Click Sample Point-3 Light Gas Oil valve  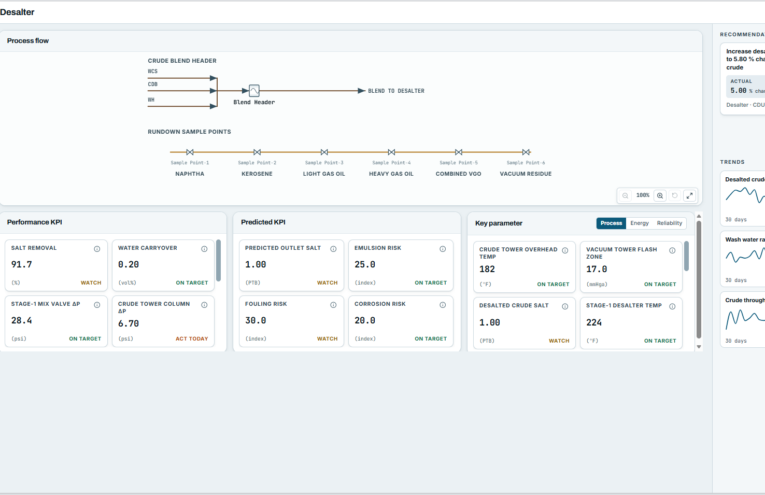pyautogui.click(x=324, y=152)
